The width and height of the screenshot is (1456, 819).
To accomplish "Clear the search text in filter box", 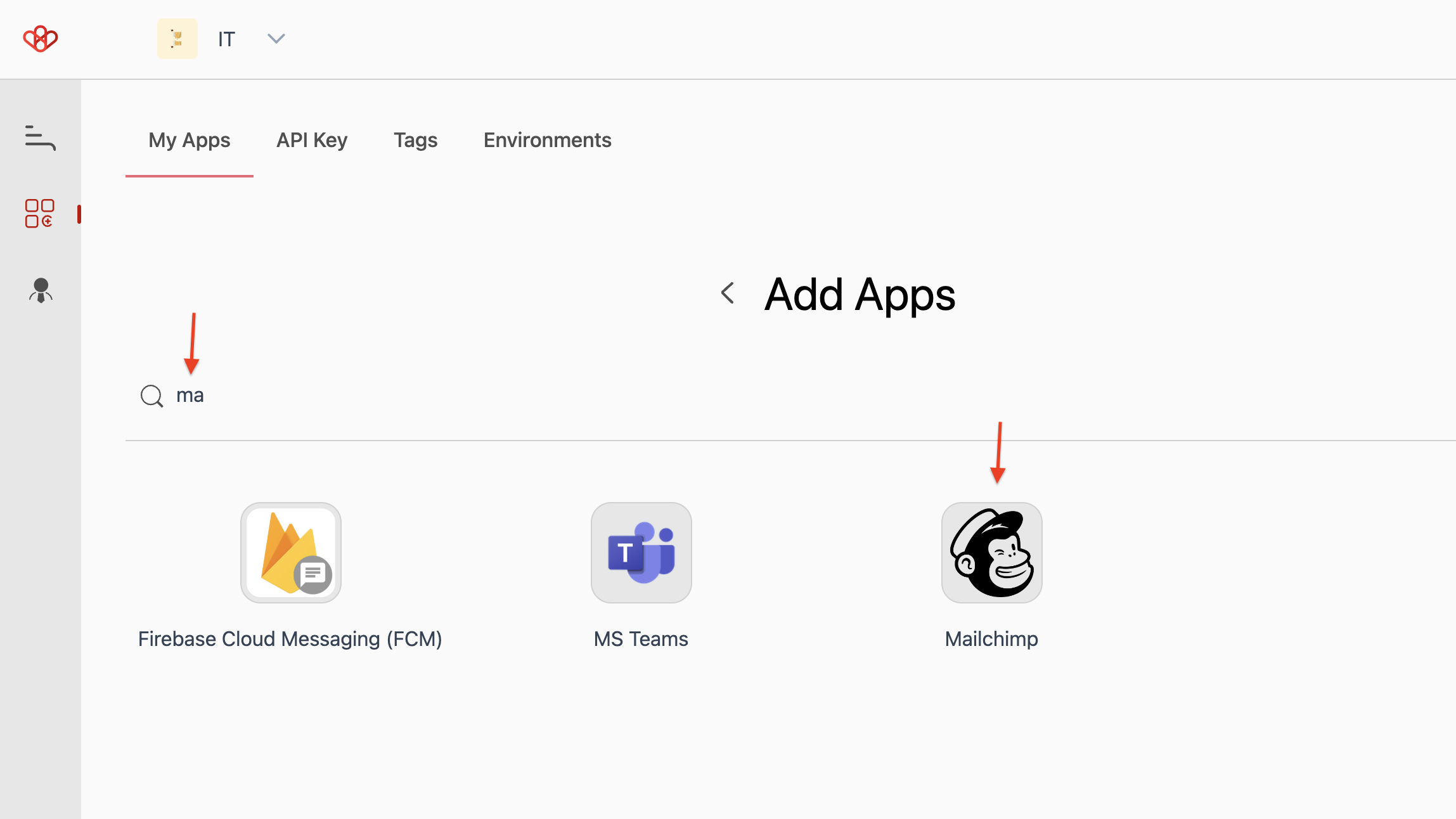I will click(x=191, y=395).
